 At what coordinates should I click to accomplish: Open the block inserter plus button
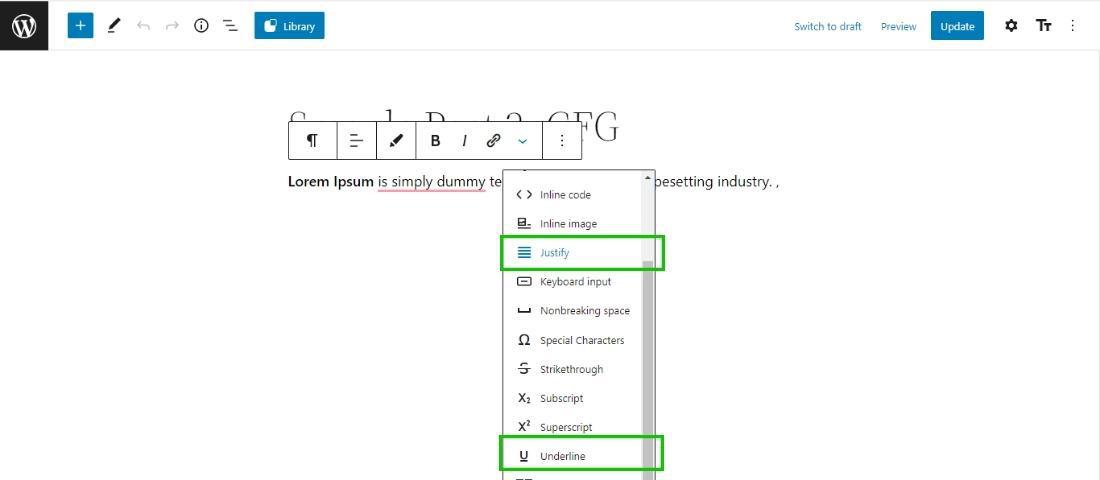click(81, 25)
